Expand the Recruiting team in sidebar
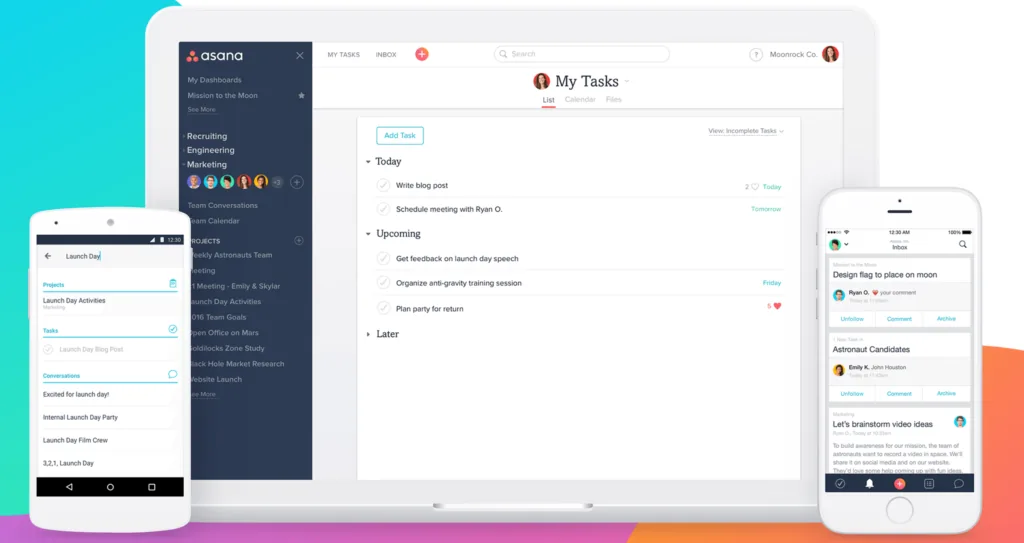 pos(184,136)
